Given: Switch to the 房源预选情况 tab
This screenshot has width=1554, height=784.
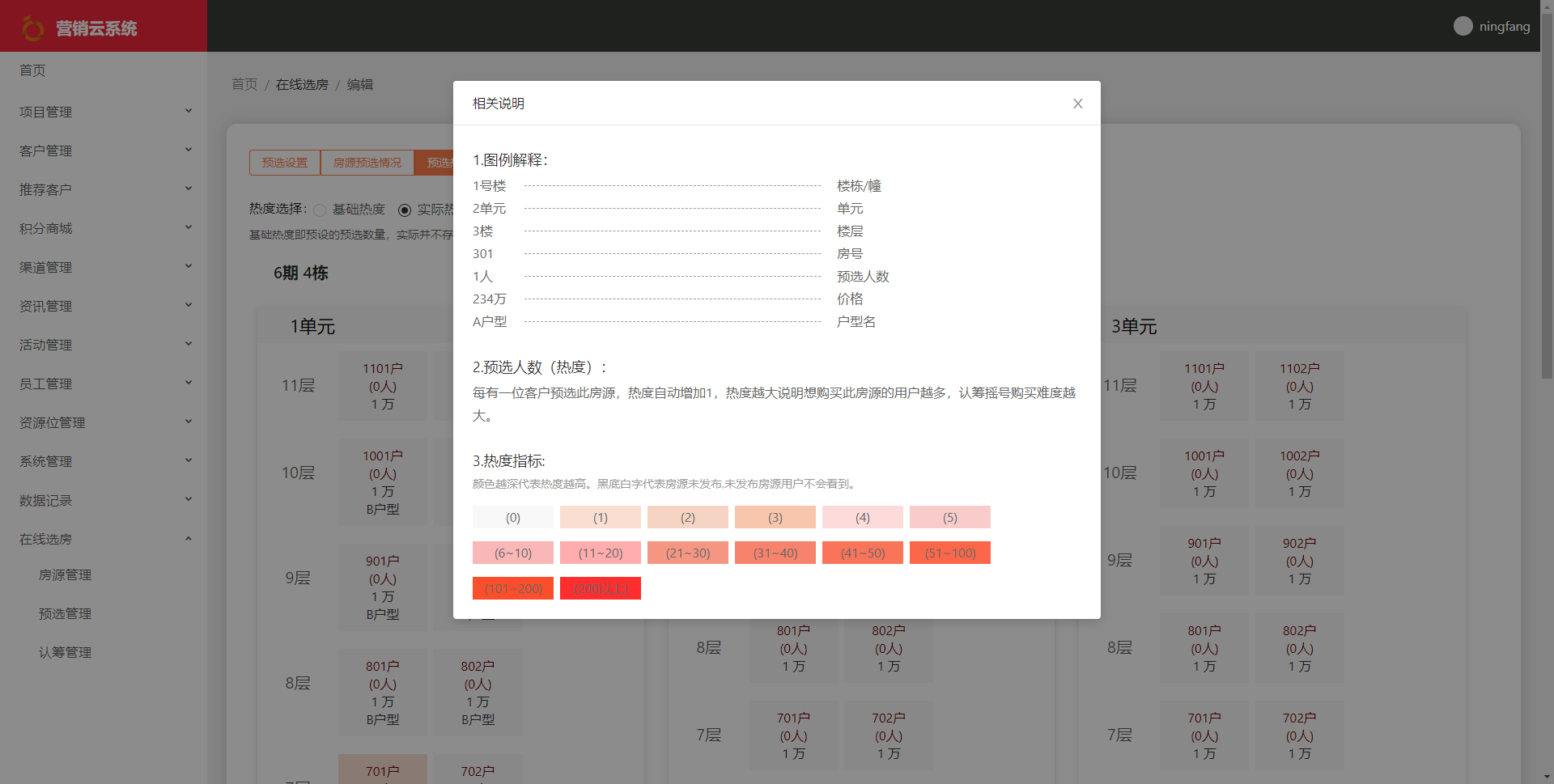Looking at the screenshot, I should click(x=367, y=163).
